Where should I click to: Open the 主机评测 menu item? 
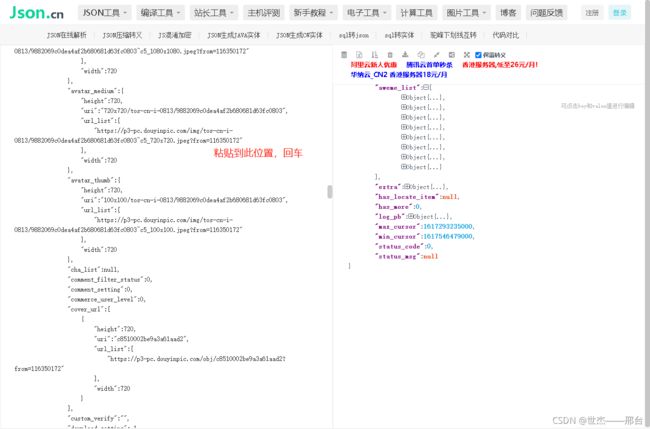click(x=264, y=13)
